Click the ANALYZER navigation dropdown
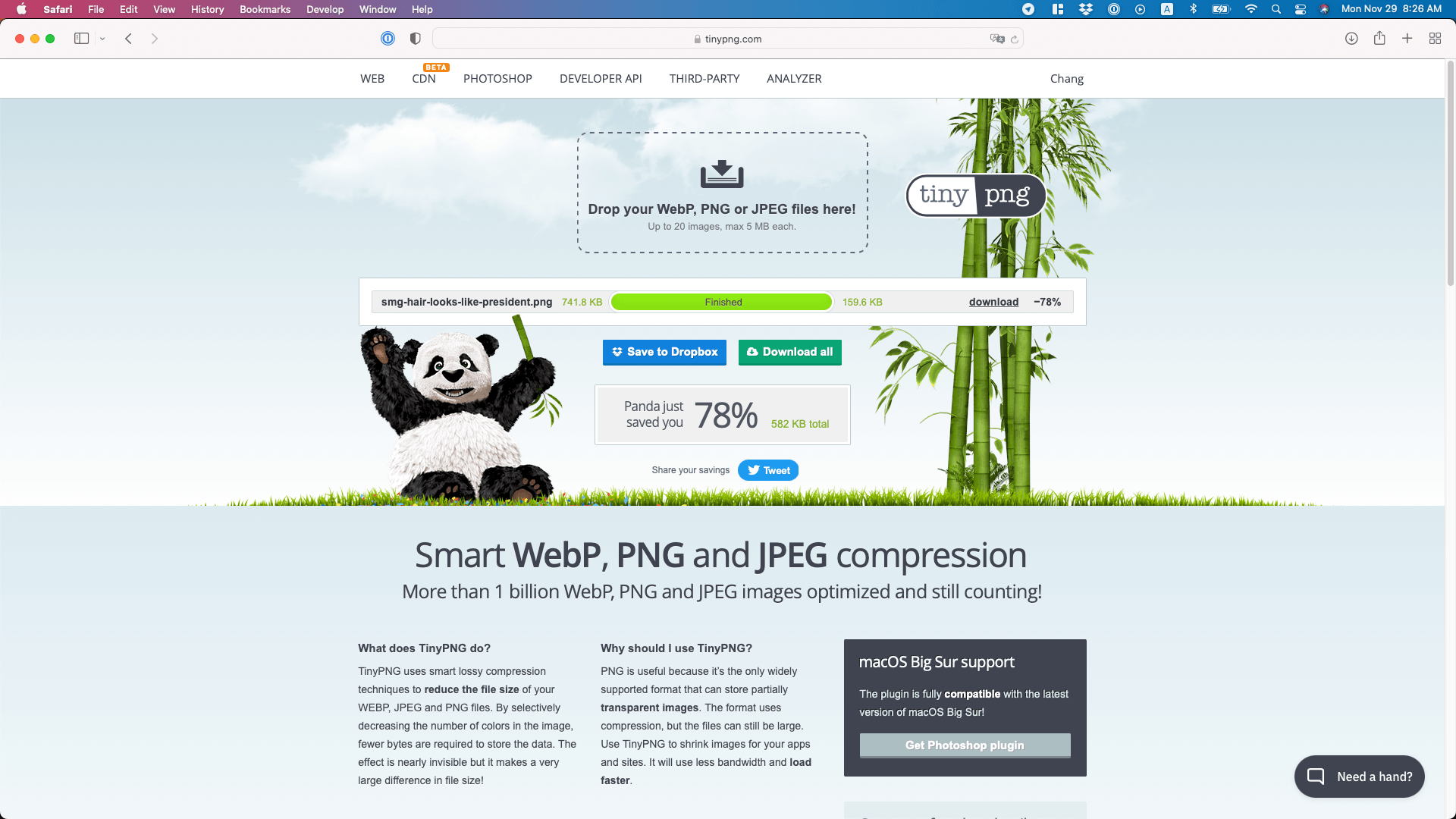Screen dimensions: 1456x819 pyautogui.click(x=794, y=78)
